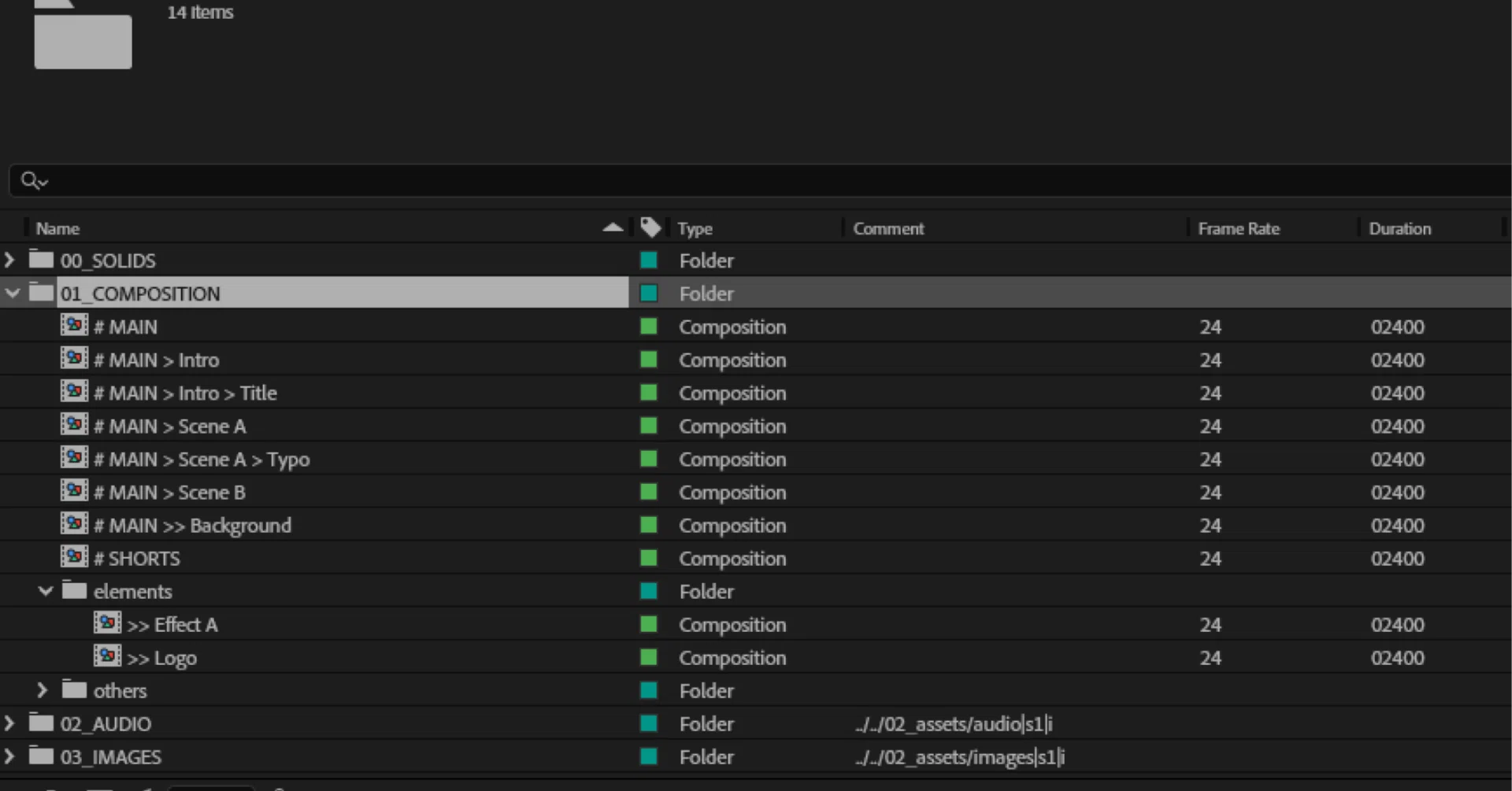Expand the 00_SOLIDS folder
Screen dimensions: 1512x791
(9, 260)
